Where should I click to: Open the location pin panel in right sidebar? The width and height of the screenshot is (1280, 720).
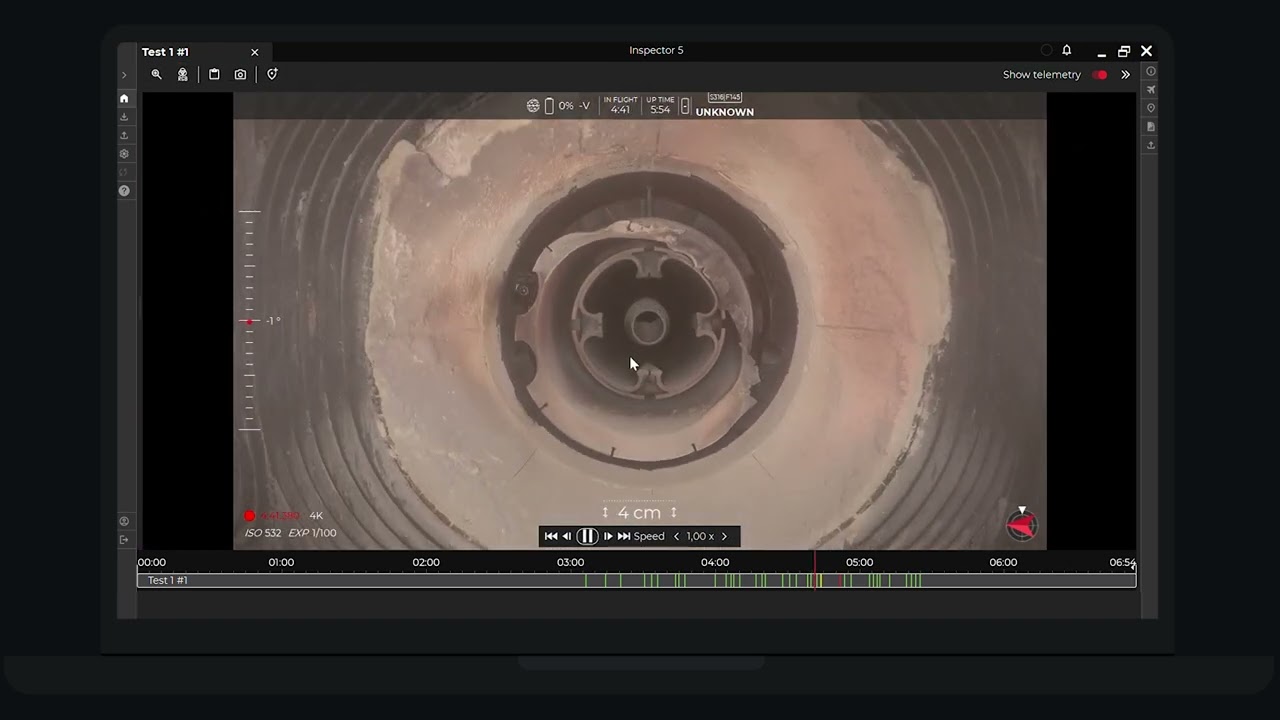1151,108
